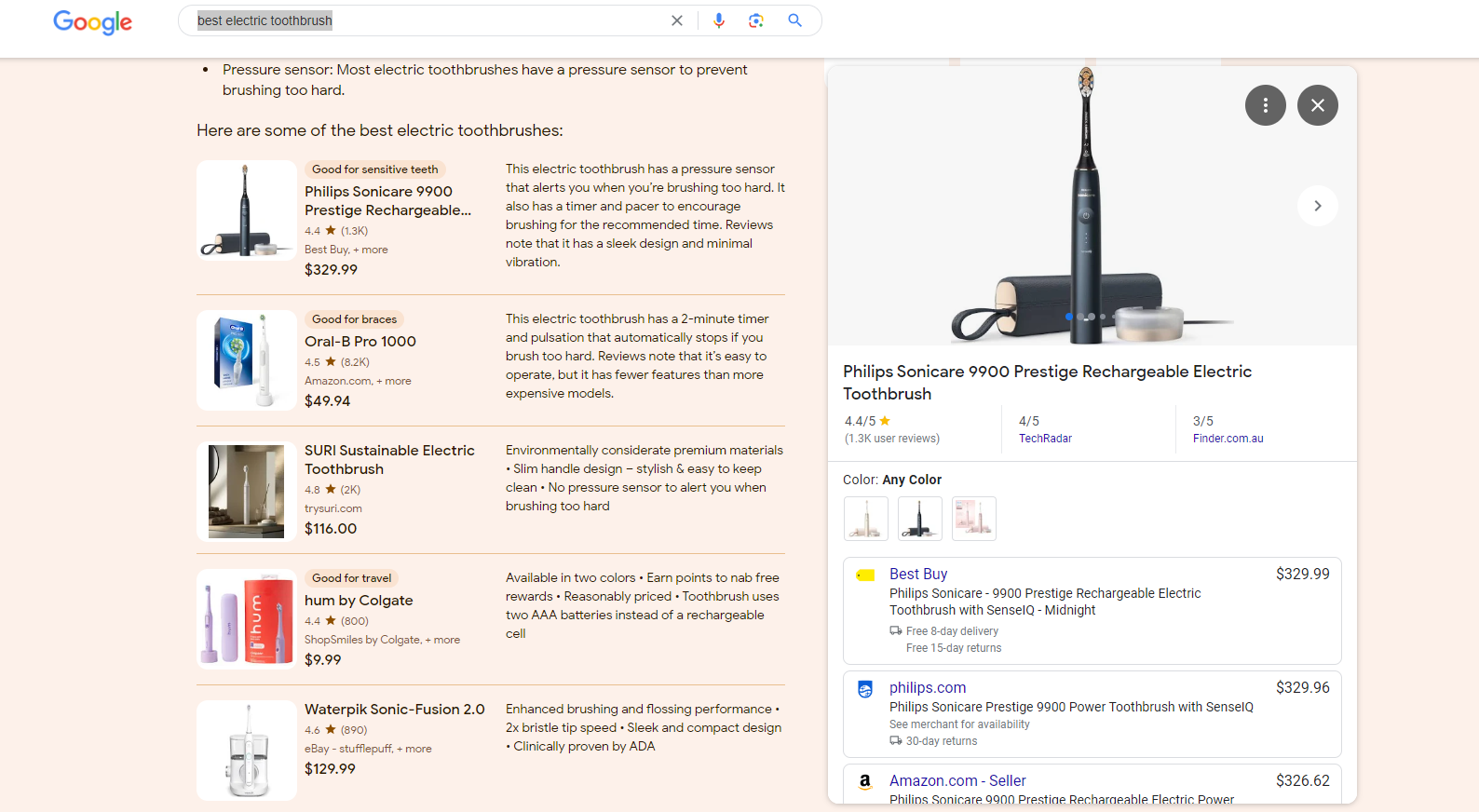
Task: Click the magnifying glass search icon
Action: point(794,20)
